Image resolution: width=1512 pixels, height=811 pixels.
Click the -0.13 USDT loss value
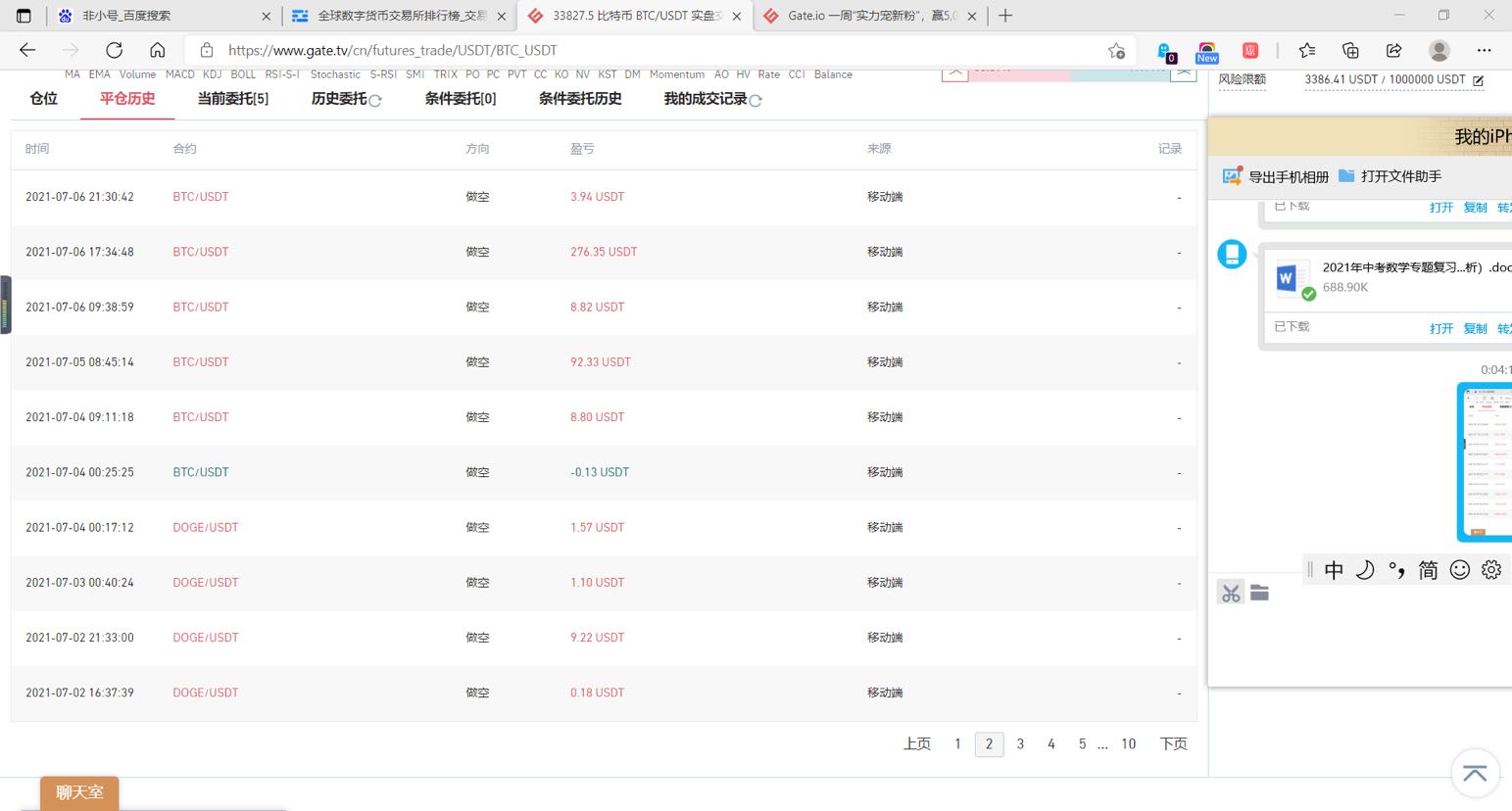tap(600, 472)
